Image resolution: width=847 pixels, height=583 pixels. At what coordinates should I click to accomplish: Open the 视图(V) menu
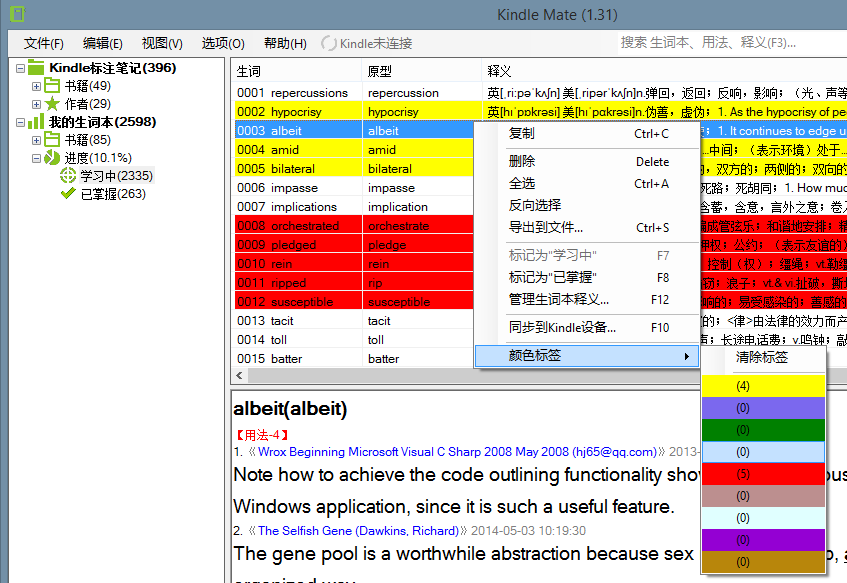tap(162, 43)
